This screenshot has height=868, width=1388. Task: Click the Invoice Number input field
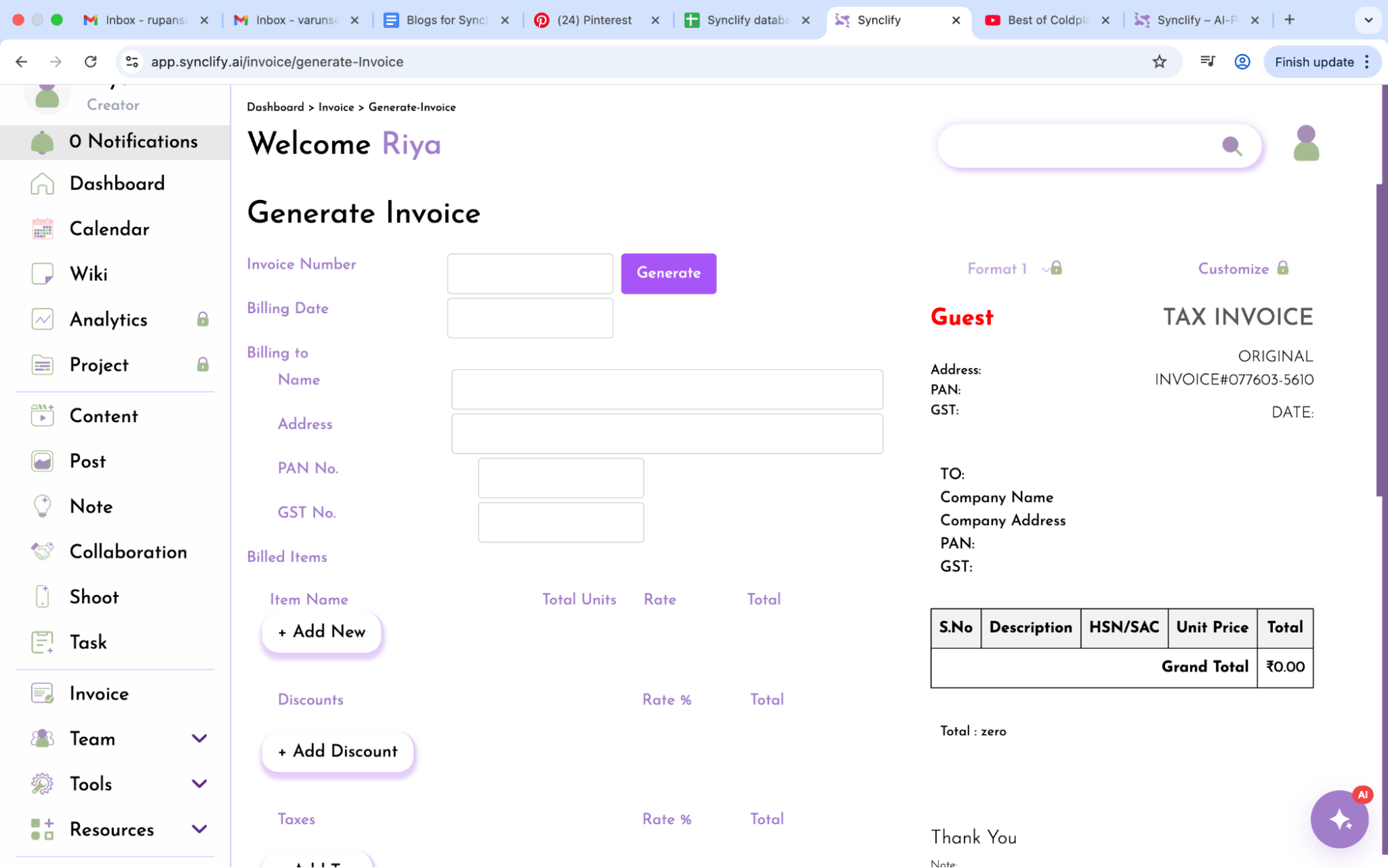(x=530, y=274)
